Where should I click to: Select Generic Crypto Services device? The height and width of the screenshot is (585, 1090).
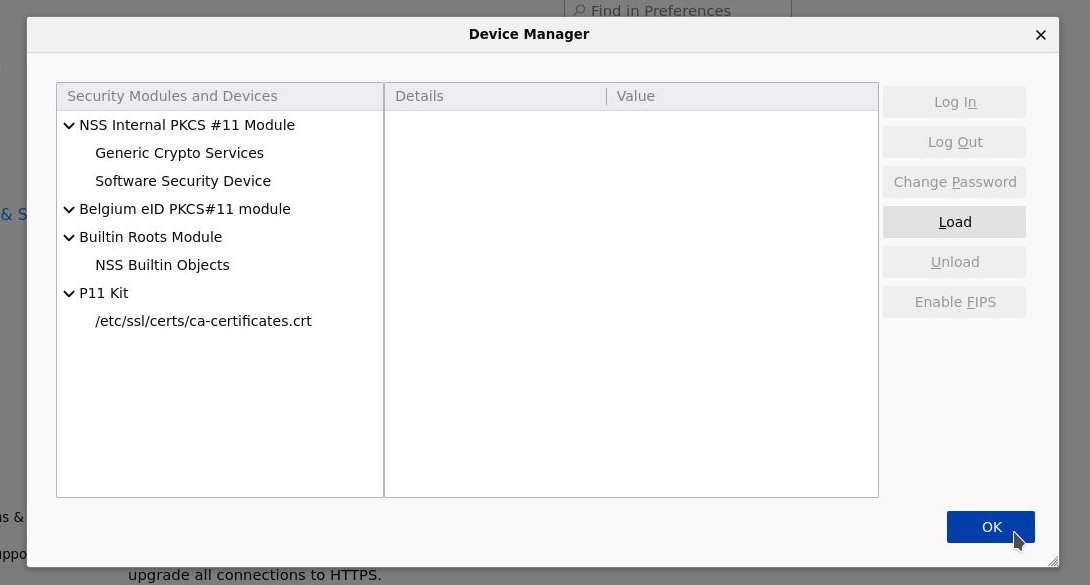coord(220,153)
